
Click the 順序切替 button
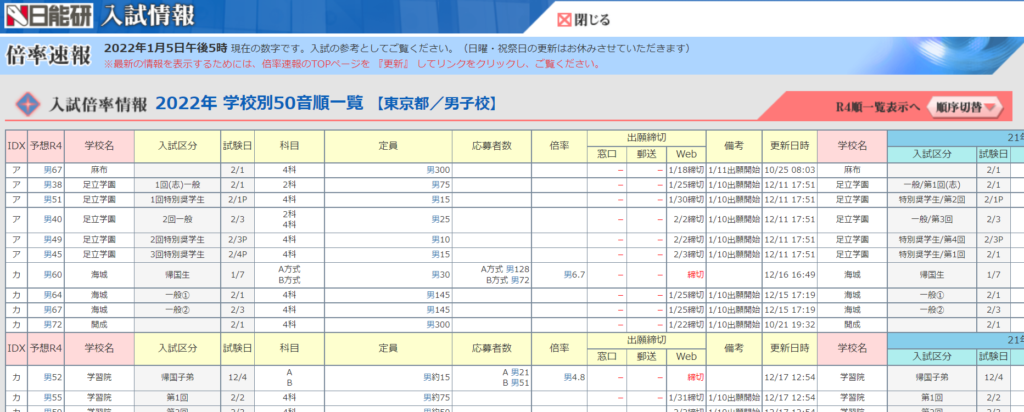964,108
